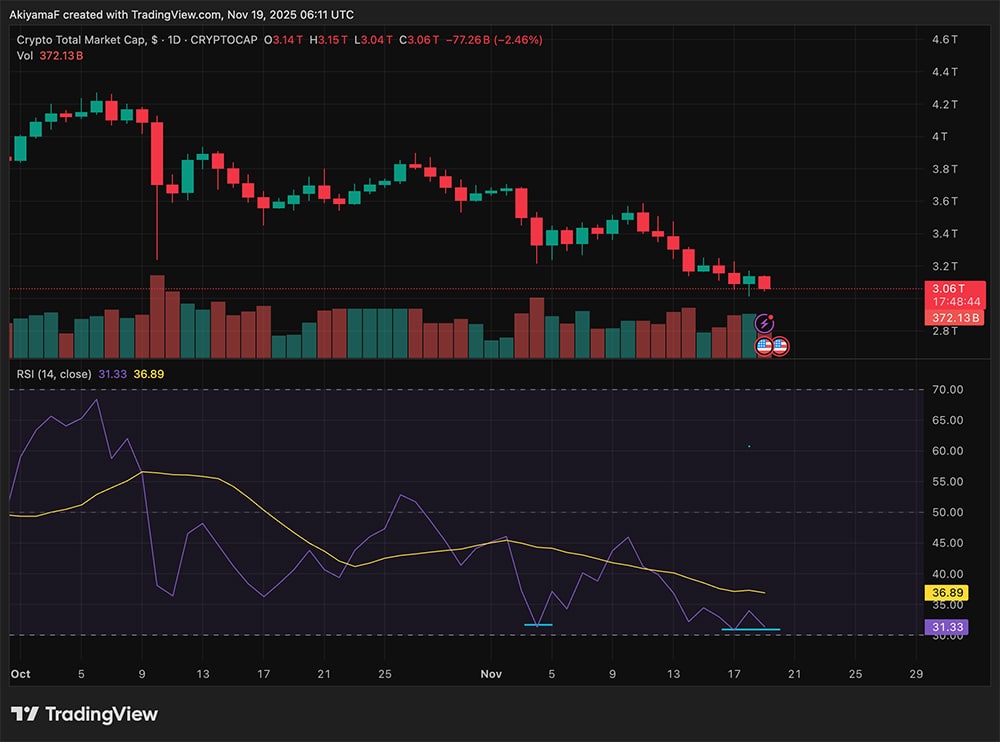The image size is (1000, 742).
Task: Select the CRYPTOCAP symbol name in legend
Action: pyautogui.click(x=224, y=40)
